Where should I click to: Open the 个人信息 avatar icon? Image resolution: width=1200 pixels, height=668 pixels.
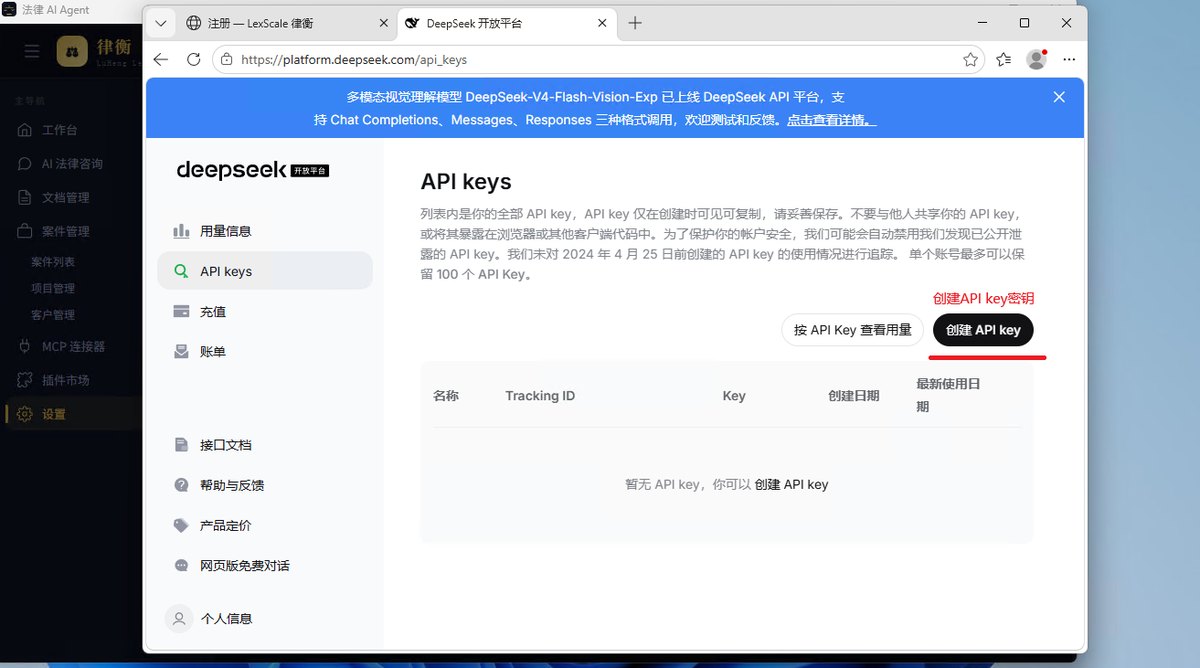[179, 618]
